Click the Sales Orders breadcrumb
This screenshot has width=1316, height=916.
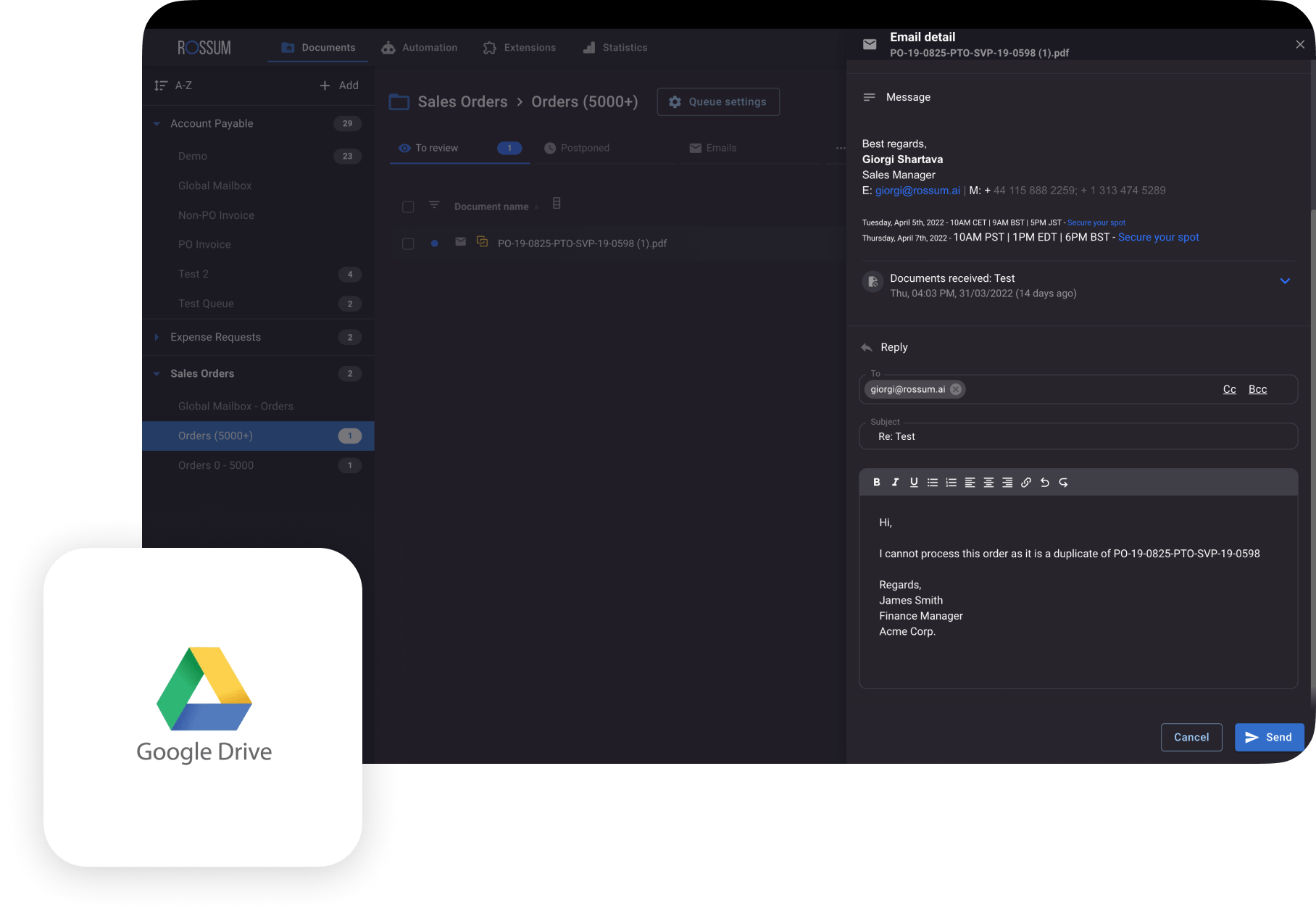[462, 102]
